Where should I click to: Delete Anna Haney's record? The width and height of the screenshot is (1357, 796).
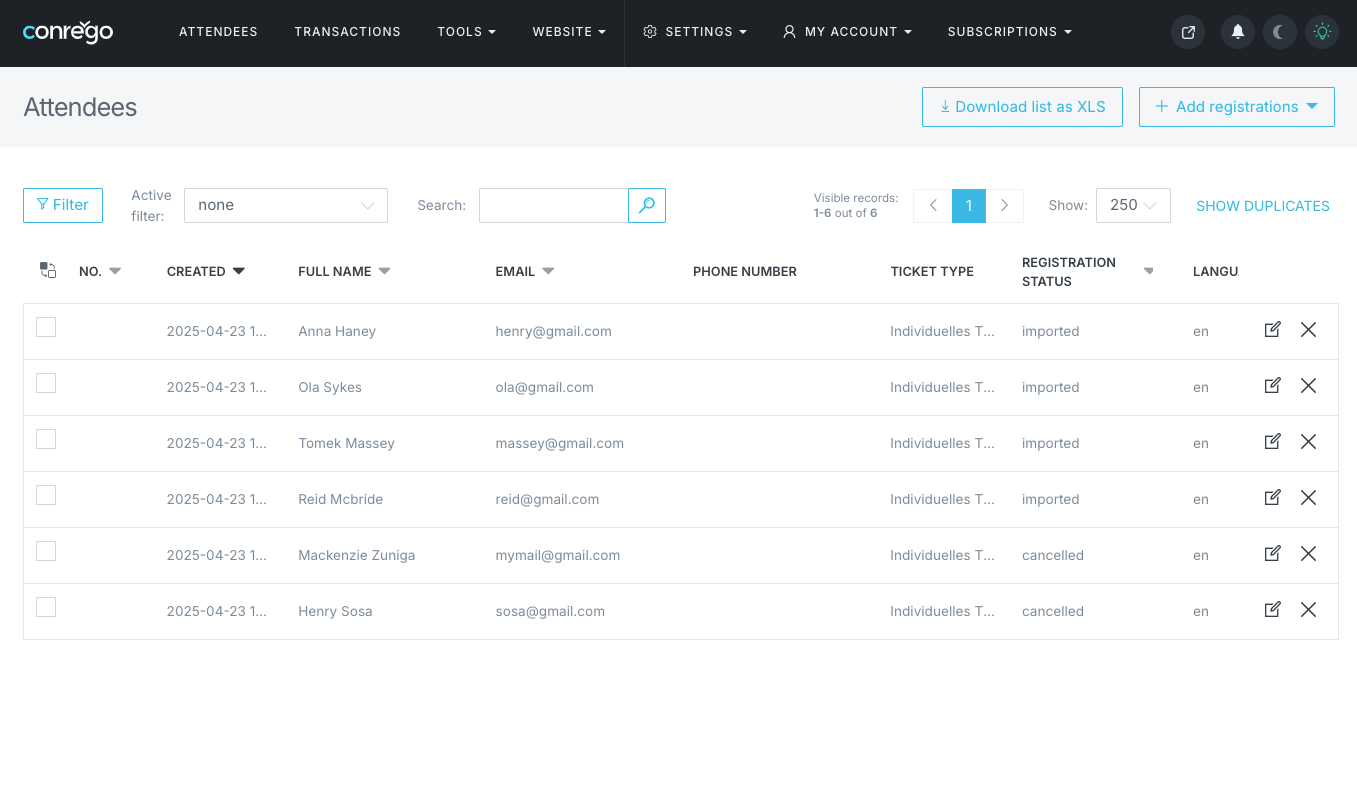click(1308, 330)
